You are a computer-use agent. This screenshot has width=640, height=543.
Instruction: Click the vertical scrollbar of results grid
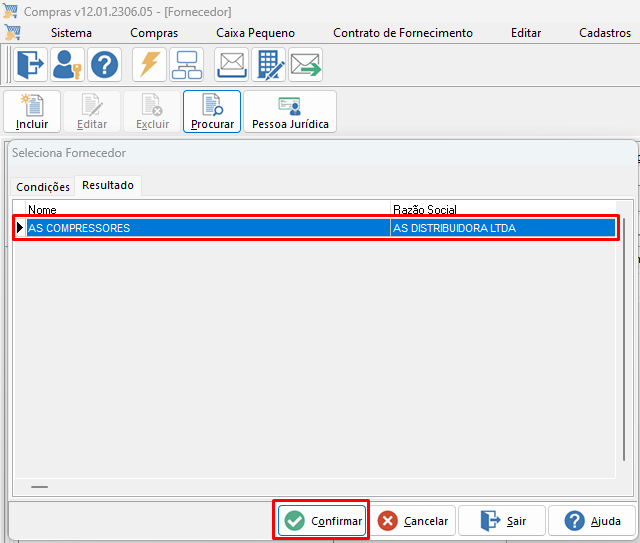pyautogui.click(x=624, y=340)
